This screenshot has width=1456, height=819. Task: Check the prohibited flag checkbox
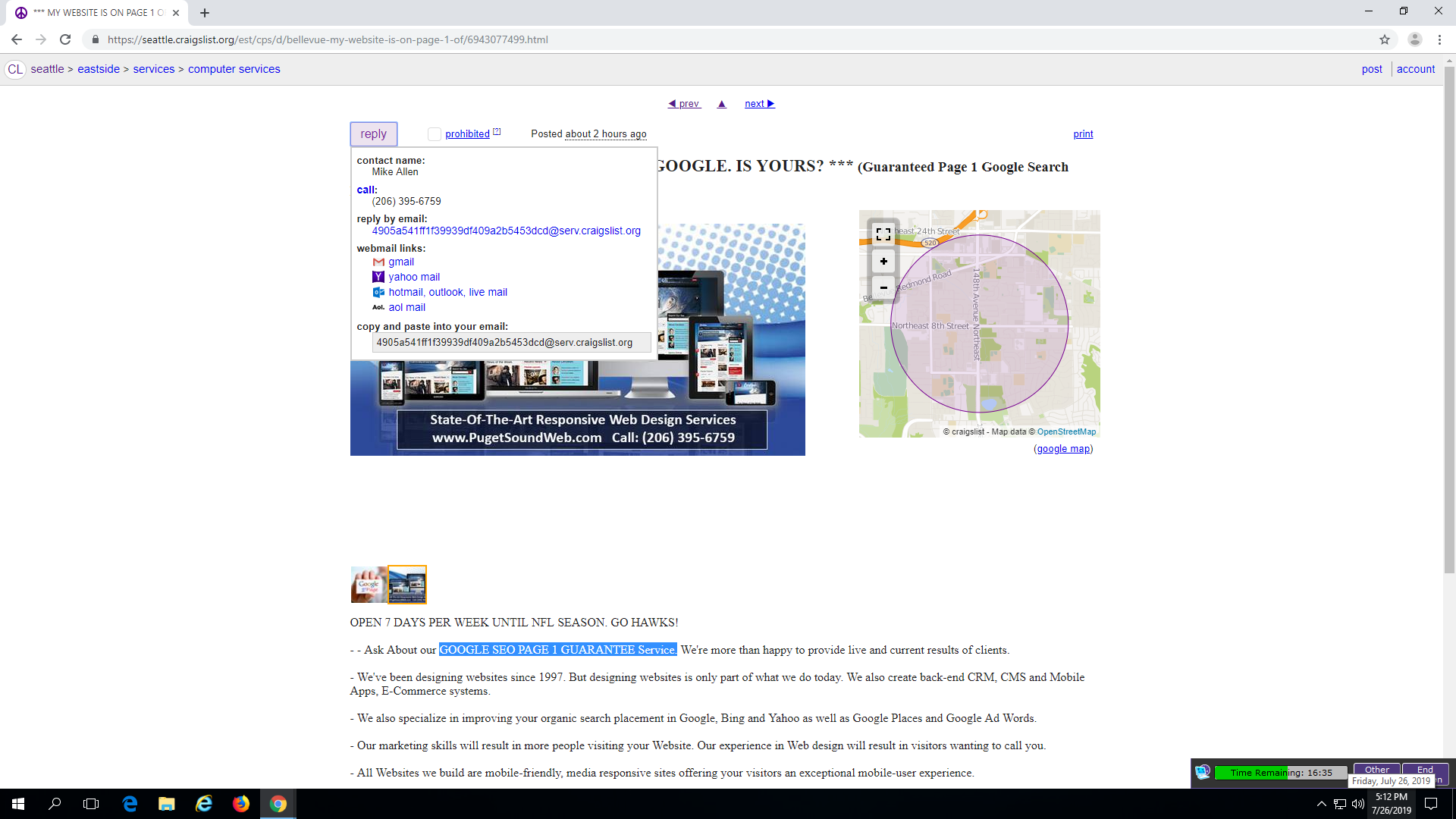coord(435,134)
